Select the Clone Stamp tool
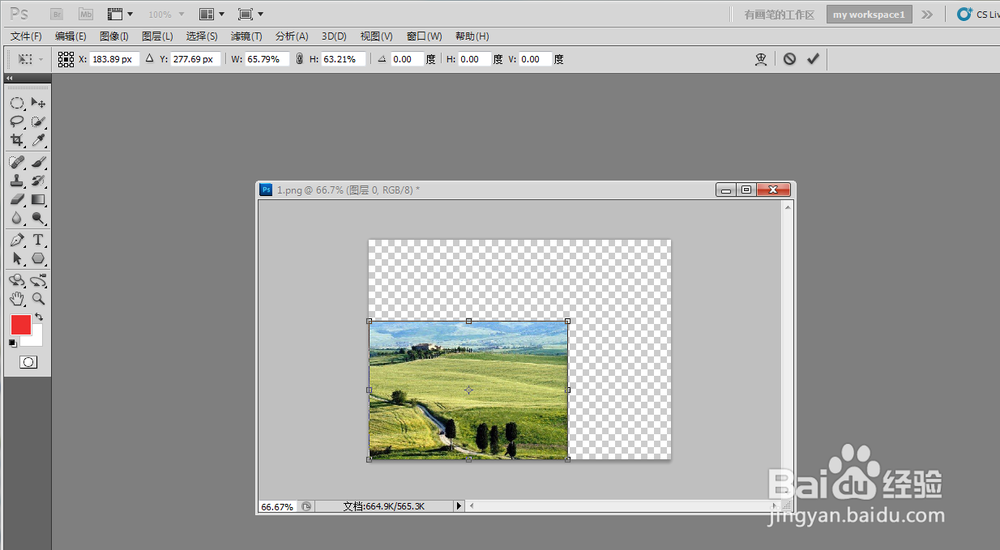The height and width of the screenshot is (550, 1000). tap(17, 181)
